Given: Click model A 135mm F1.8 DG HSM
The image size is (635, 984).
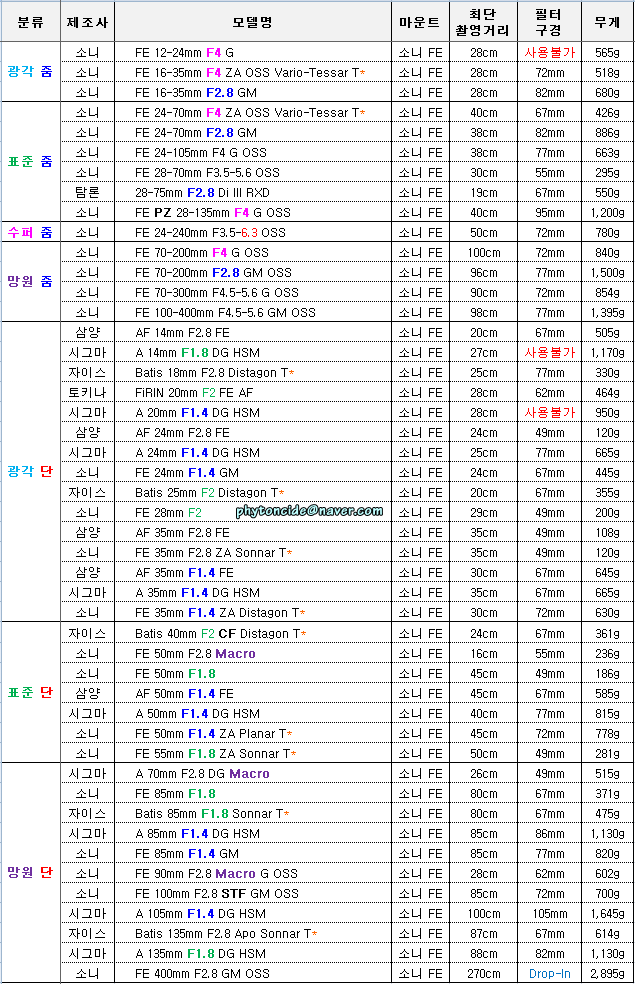Looking at the screenshot, I should [x=201, y=955].
